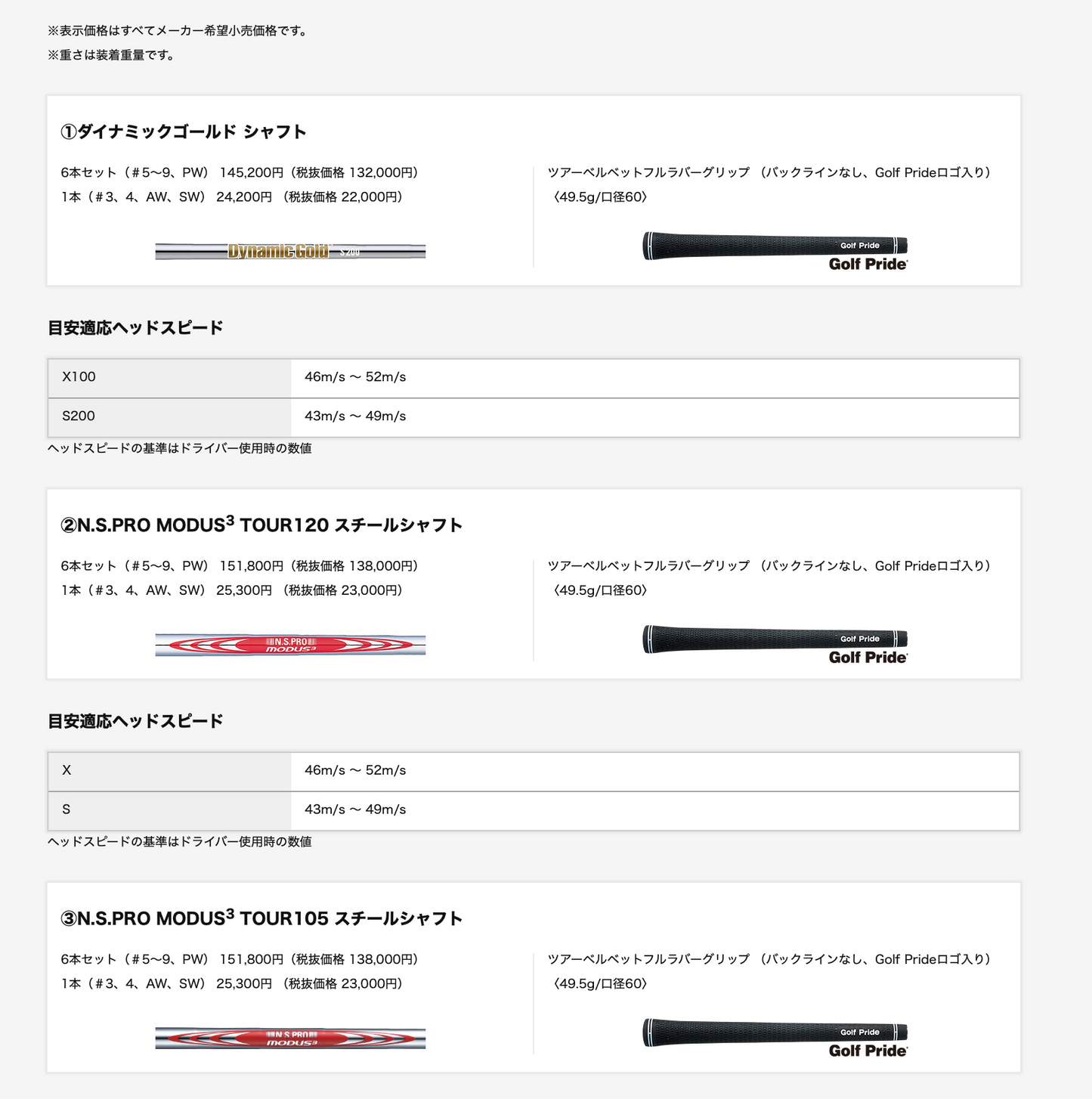Screen dimensions: 1092x1099
Task: Click the Golf Pride grip image in TOUR120 section
Action: coord(775,645)
